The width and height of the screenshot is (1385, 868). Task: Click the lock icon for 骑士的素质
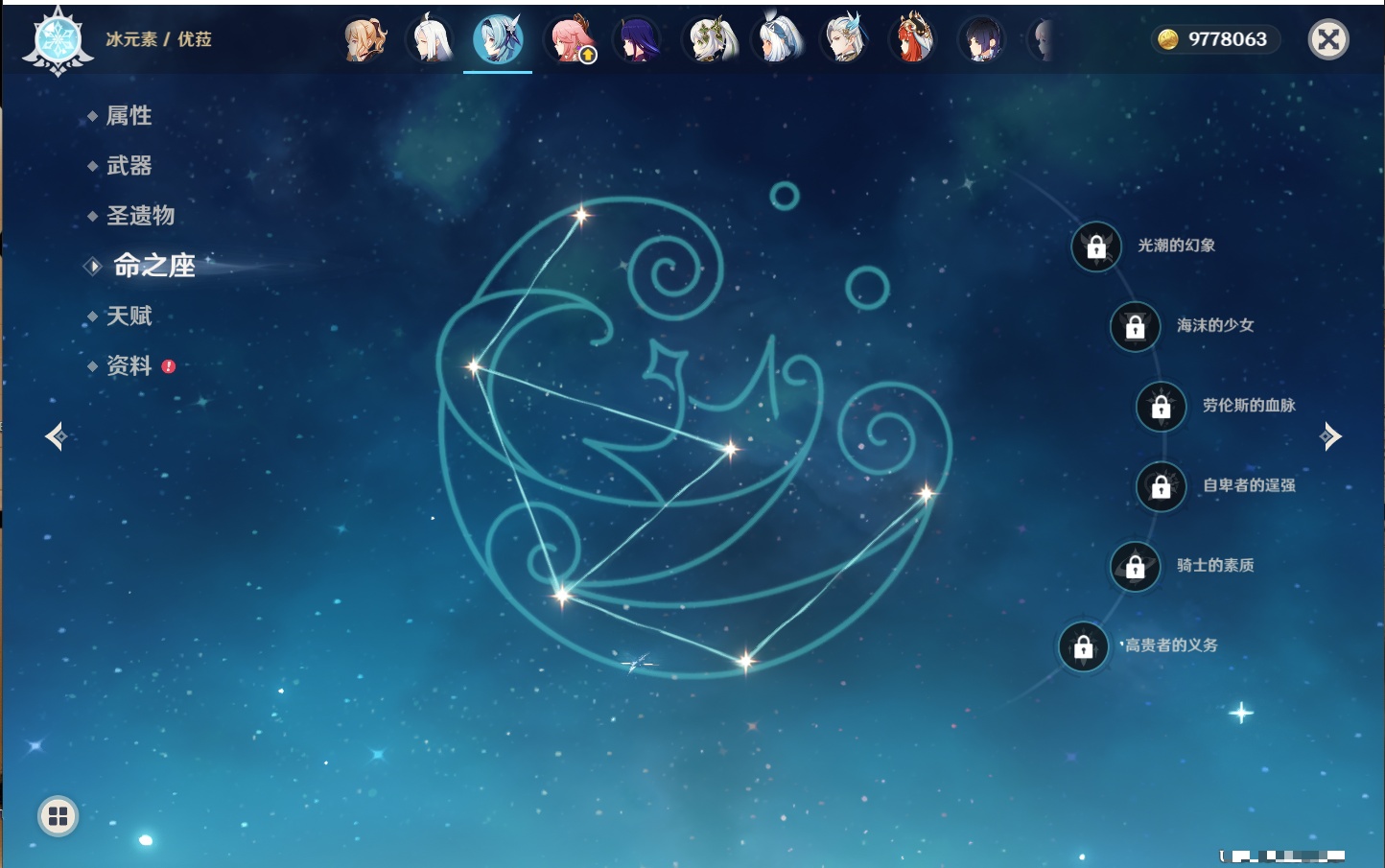[1136, 566]
